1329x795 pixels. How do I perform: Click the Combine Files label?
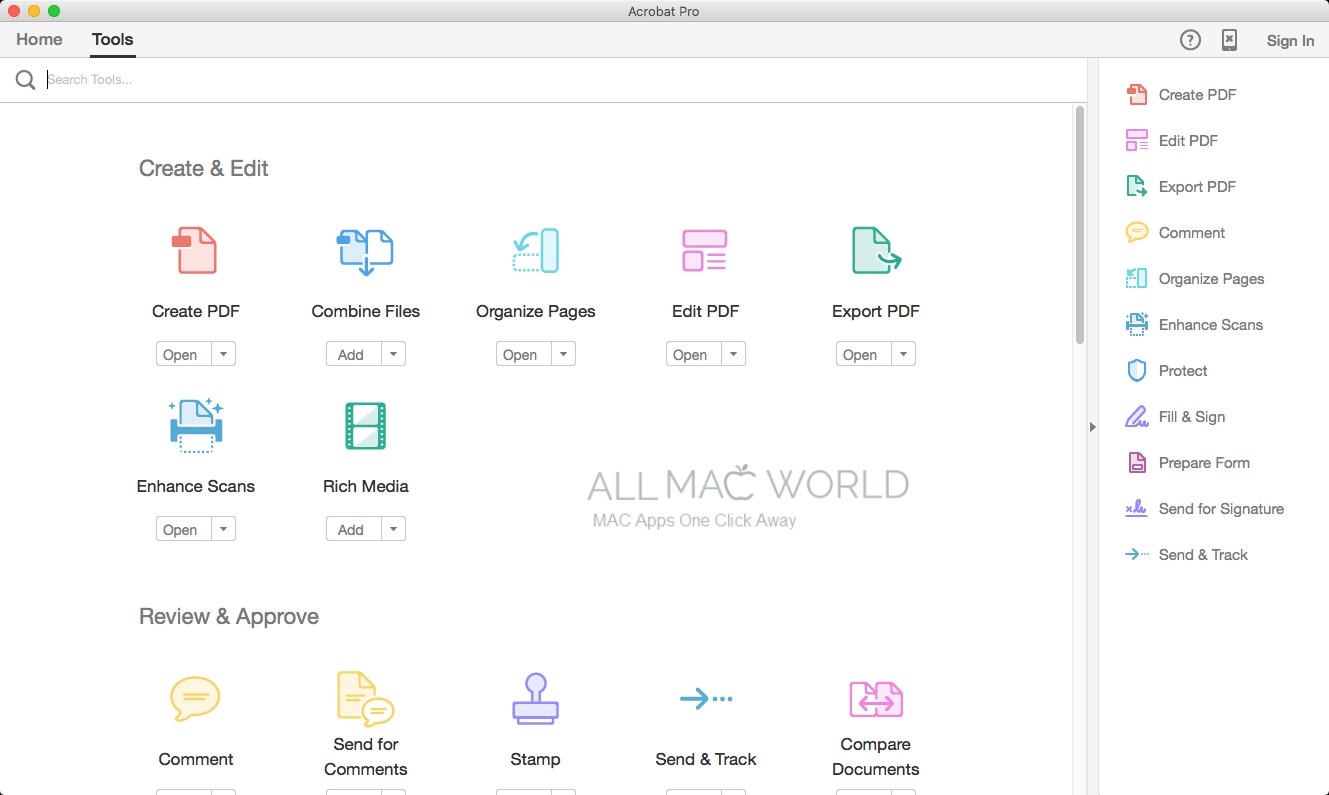click(x=365, y=311)
